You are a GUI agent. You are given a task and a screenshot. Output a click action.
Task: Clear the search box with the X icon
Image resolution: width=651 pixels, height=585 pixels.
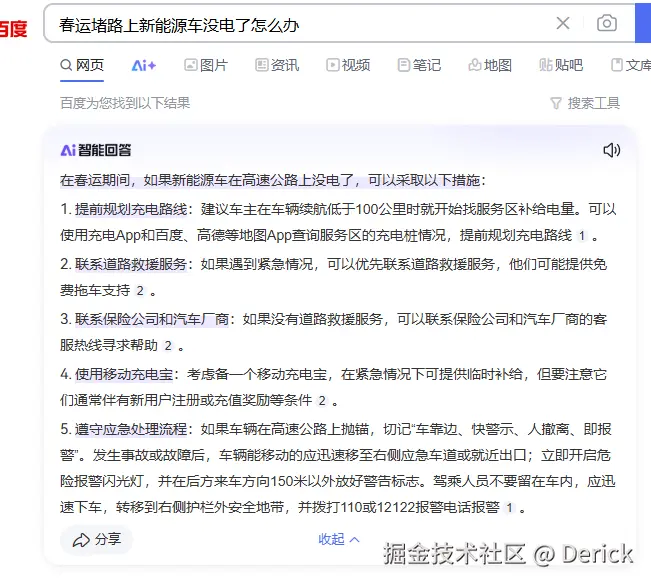563,23
